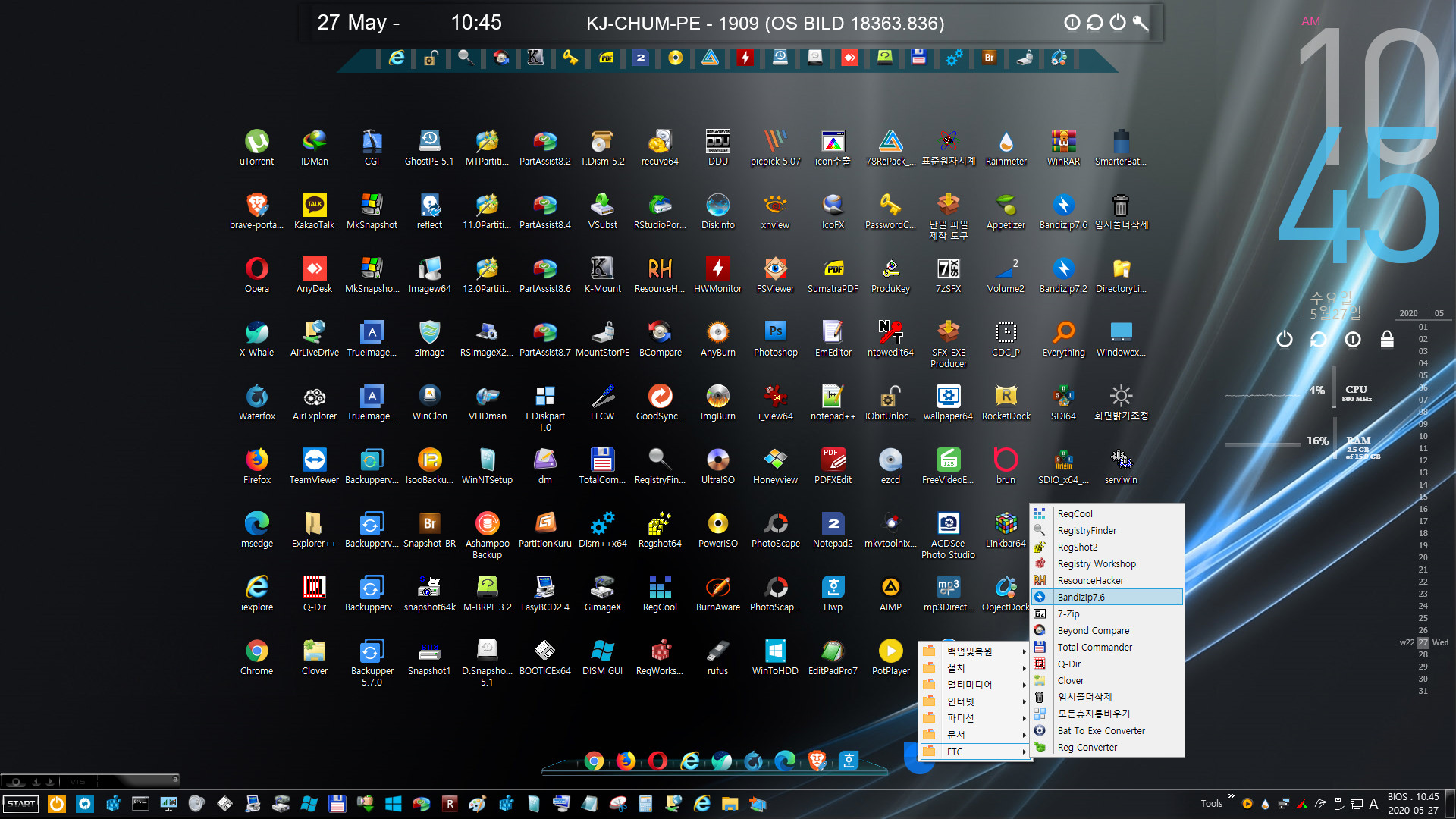Click the wrench icon in top header bar

(x=1140, y=23)
